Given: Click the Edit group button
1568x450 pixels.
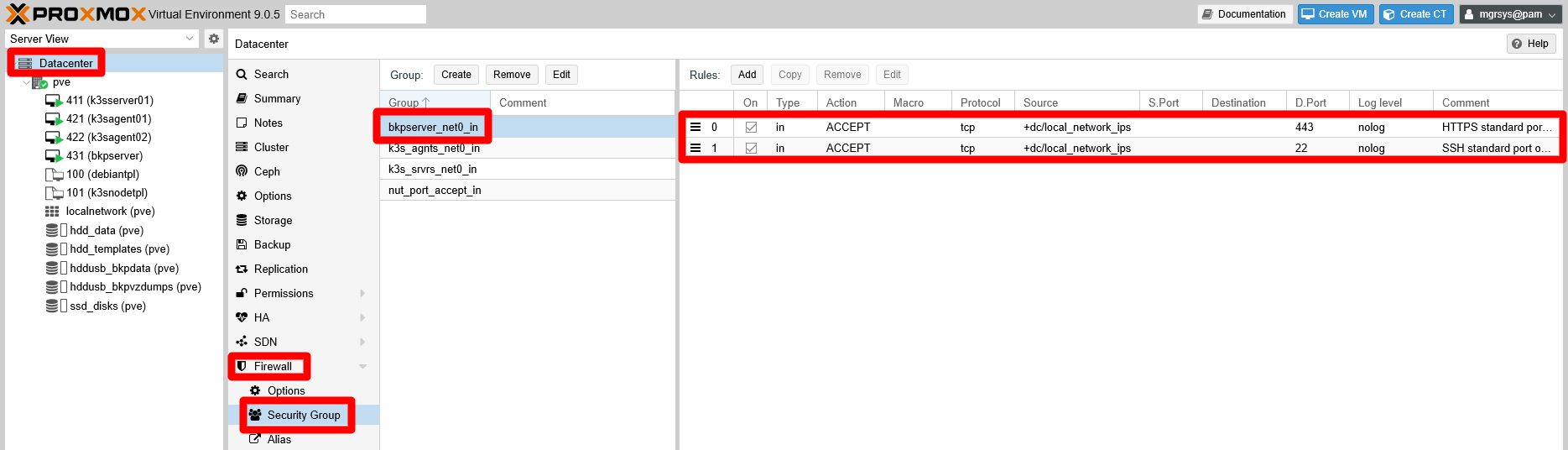Looking at the screenshot, I should (561, 75).
